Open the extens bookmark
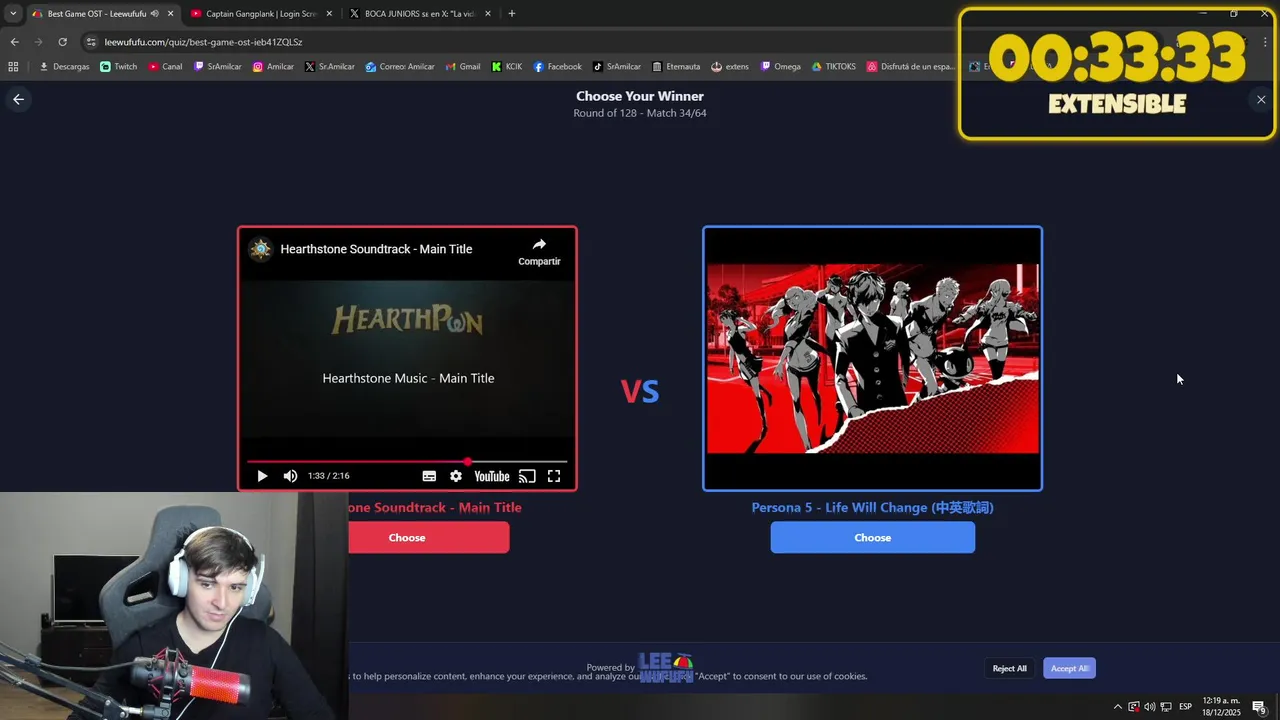The width and height of the screenshot is (1280, 720). pyautogui.click(x=730, y=67)
